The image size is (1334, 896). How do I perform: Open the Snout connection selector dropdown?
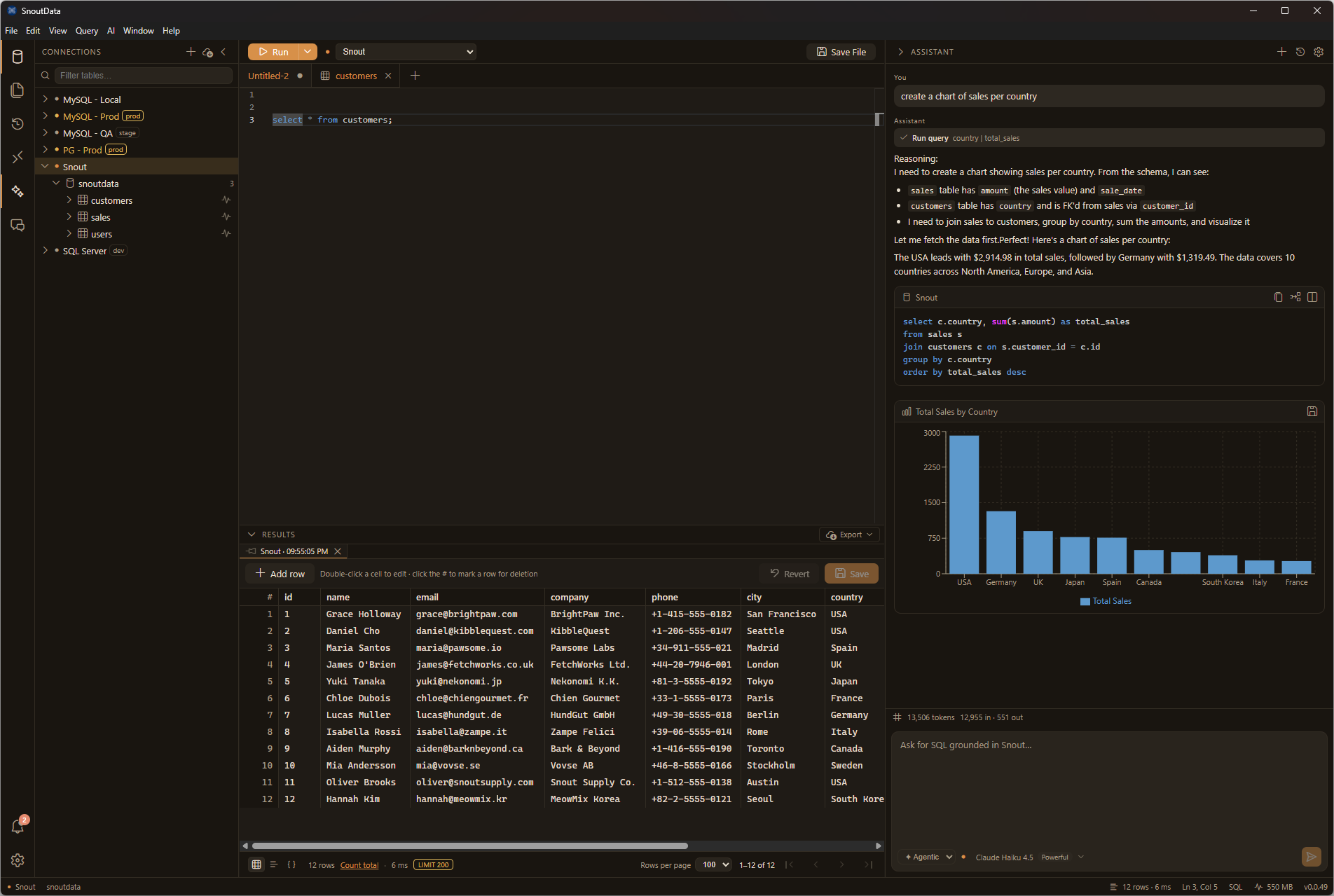click(406, 52)
